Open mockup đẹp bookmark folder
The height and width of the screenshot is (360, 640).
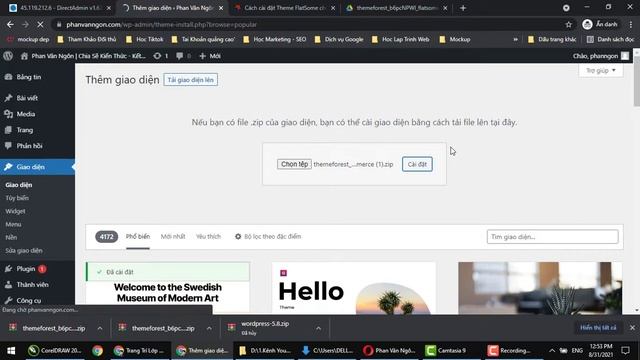click(x=28, y=40)
